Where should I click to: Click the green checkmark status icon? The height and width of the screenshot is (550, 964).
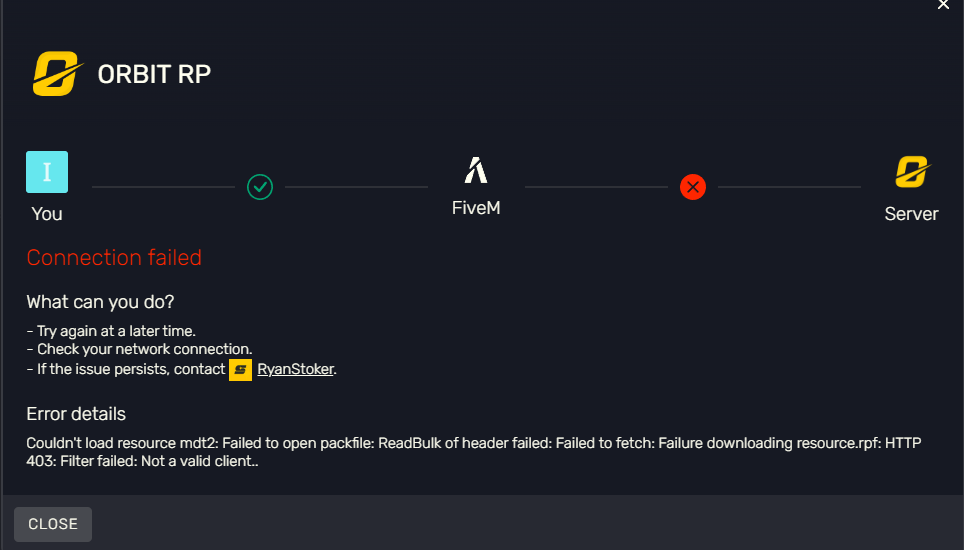(x=260, y=187)
